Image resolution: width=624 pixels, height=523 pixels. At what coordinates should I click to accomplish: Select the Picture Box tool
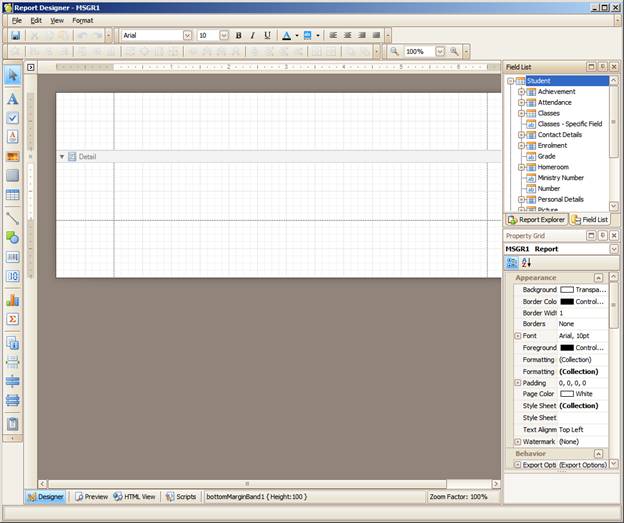(13, 156)
